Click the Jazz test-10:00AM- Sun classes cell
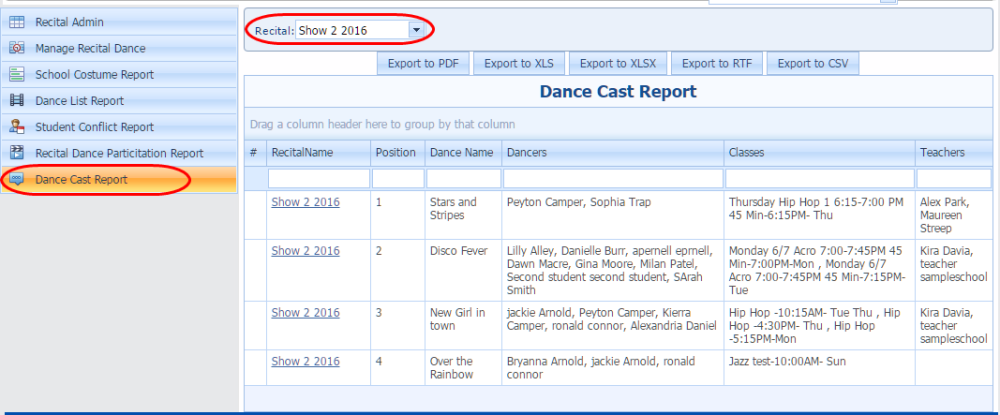 [x=820, y=368]
